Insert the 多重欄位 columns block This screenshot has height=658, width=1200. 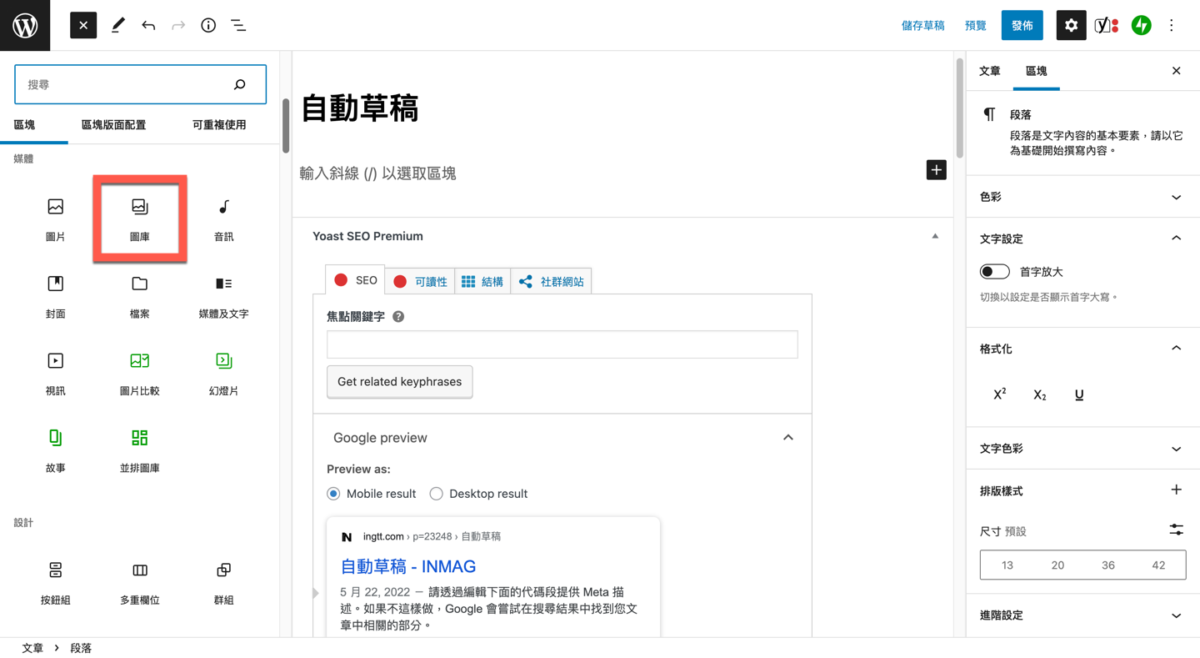point(140,583)
